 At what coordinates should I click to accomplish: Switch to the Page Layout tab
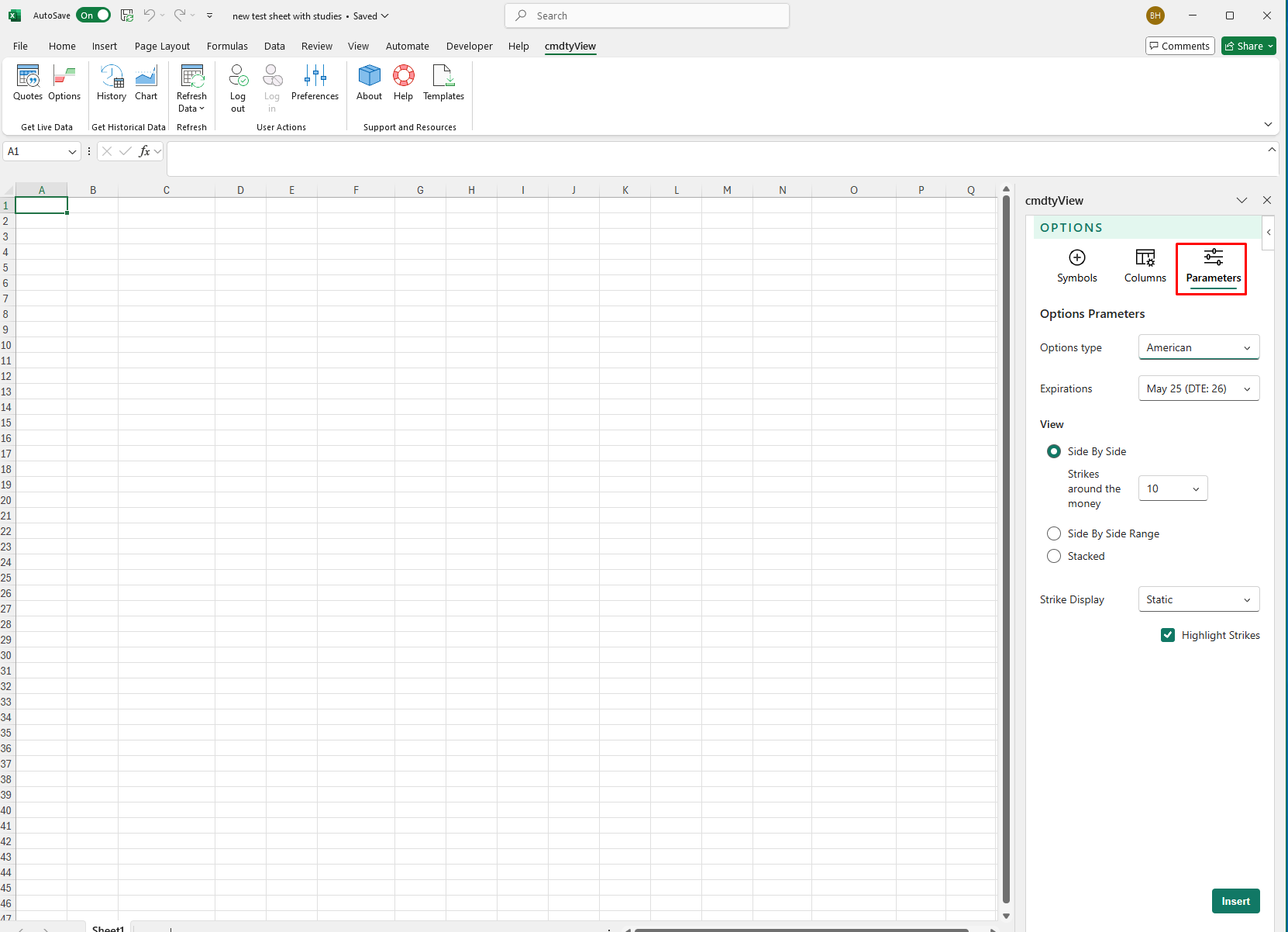pos(162,46)
